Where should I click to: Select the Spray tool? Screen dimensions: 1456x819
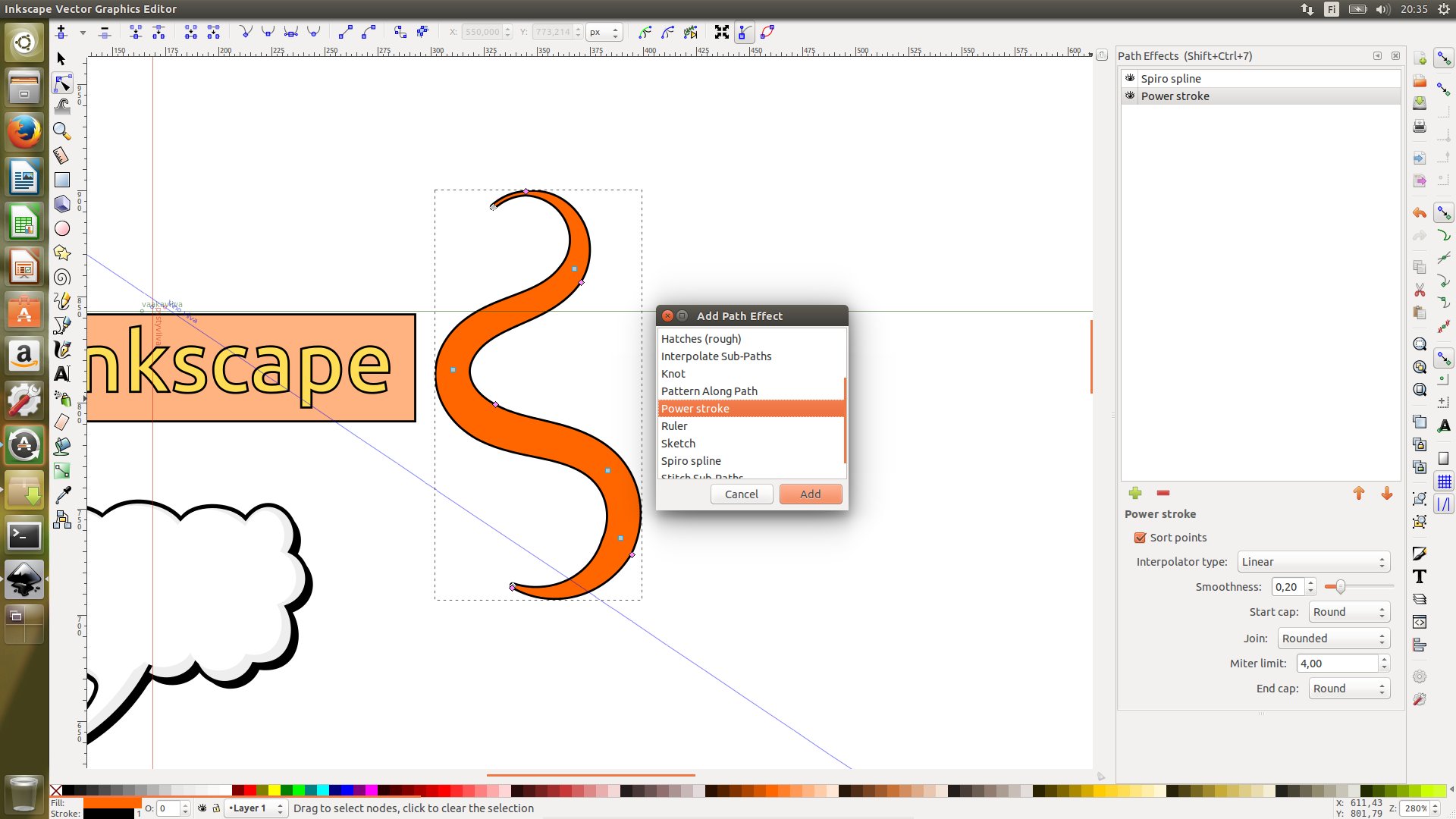[62, 398]
